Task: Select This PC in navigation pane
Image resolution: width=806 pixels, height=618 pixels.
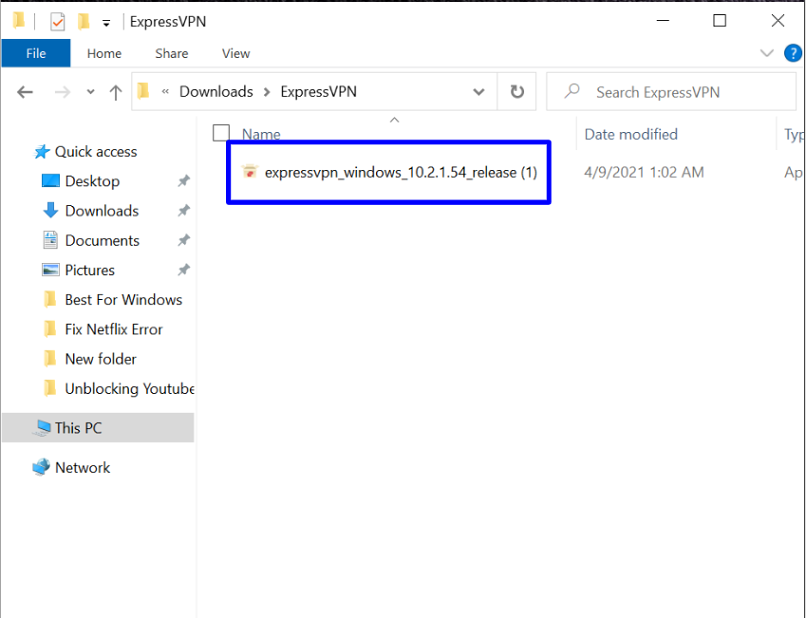Action: [x=98, y=428]
